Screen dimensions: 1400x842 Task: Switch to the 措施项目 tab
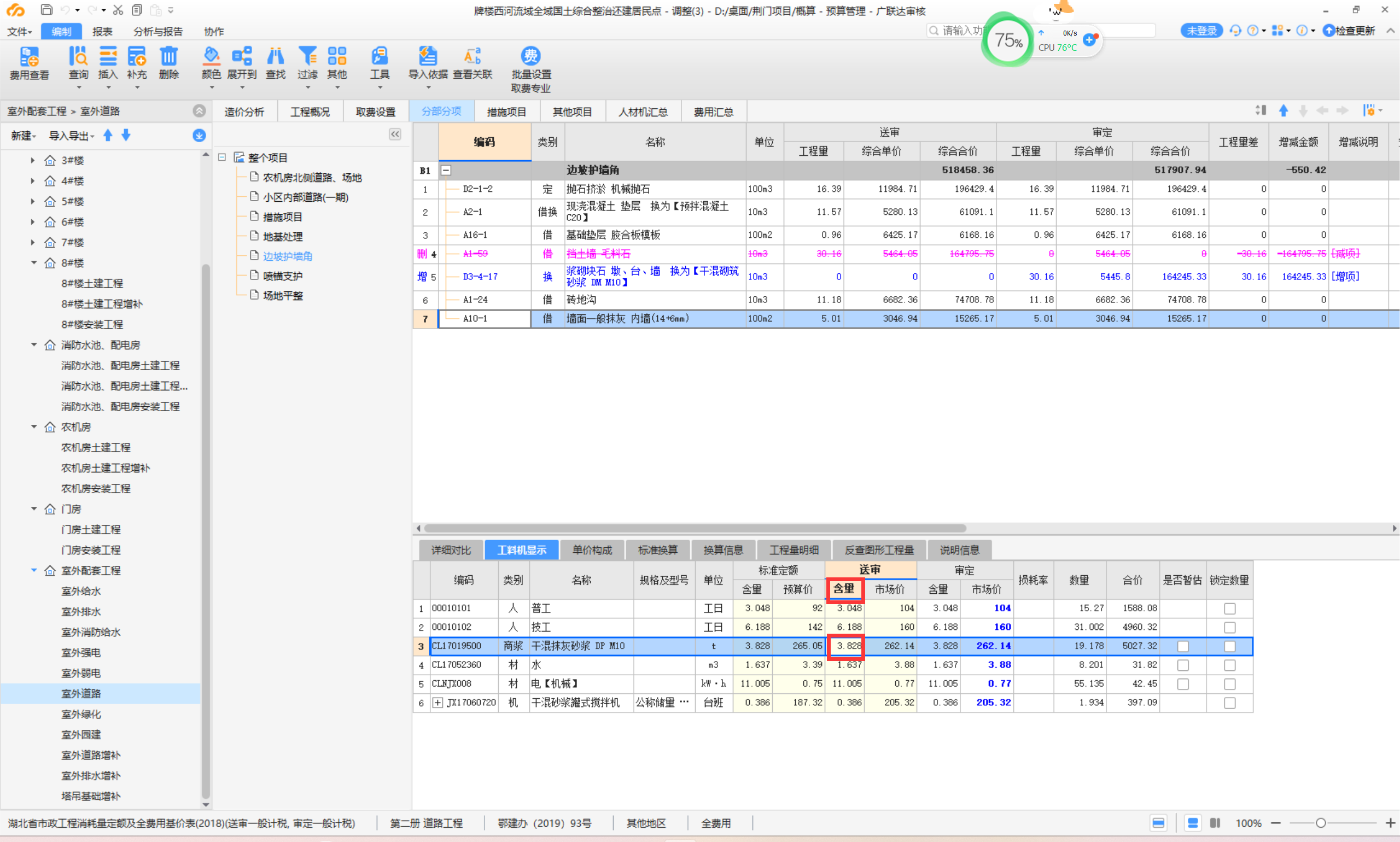507,112
